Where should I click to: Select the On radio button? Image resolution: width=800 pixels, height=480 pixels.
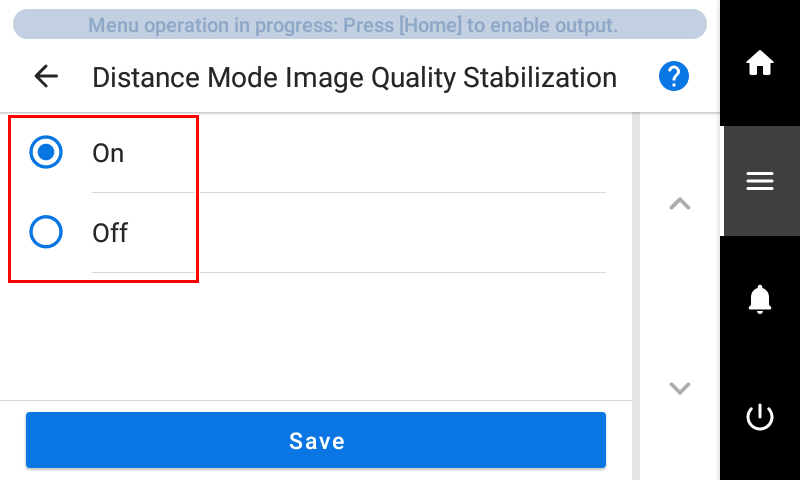pos(46,152)
